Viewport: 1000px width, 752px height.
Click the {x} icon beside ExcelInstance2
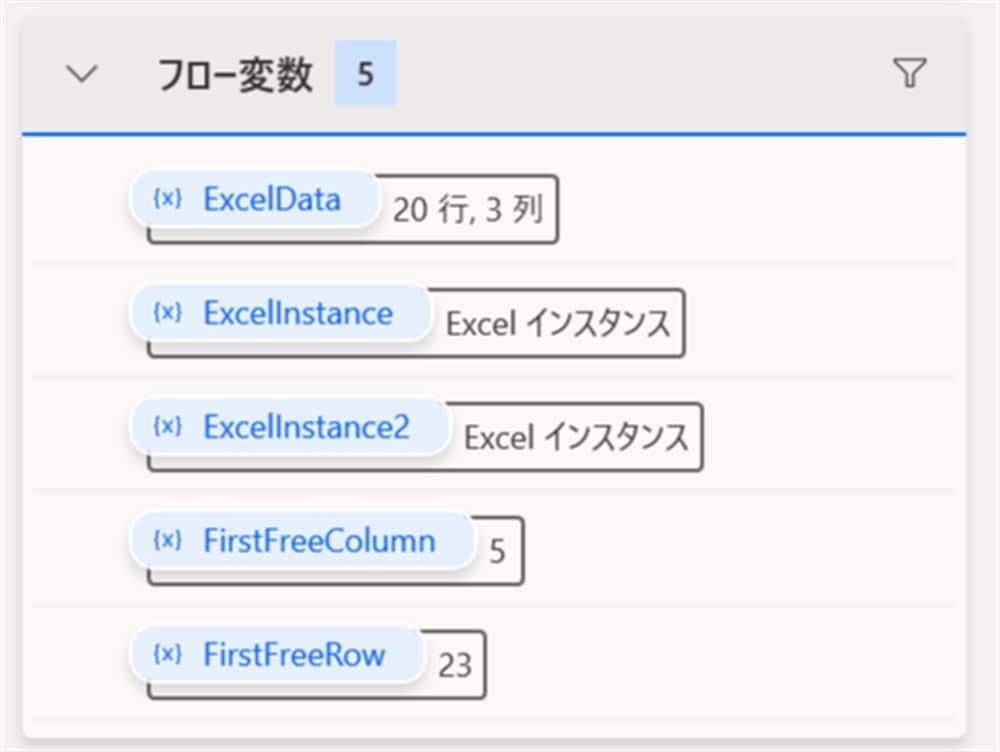pos(166,427)
